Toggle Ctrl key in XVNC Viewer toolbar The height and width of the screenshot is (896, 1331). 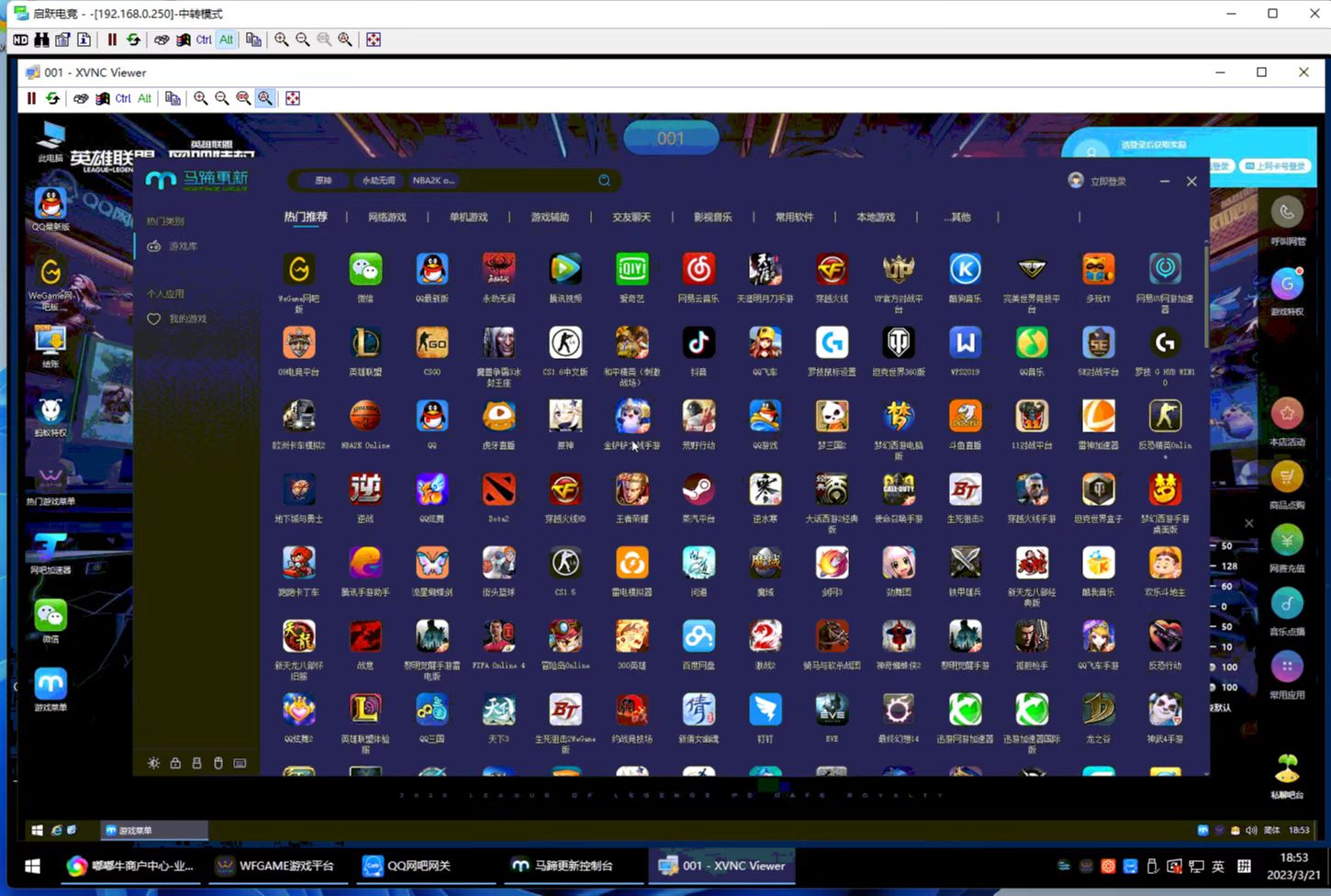(123, 98)
